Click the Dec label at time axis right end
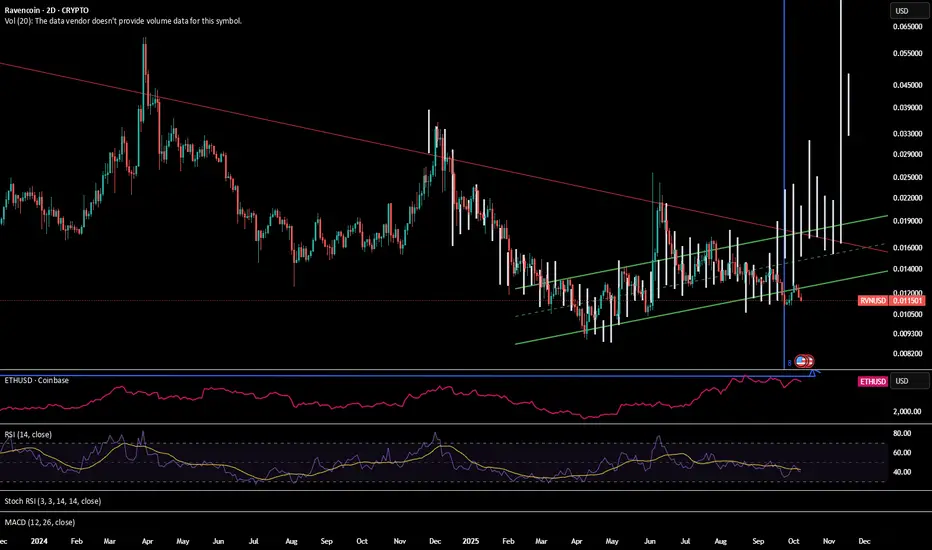Image resolution: width=932 pixels, height=550 pixels. [x=864, y=539]
